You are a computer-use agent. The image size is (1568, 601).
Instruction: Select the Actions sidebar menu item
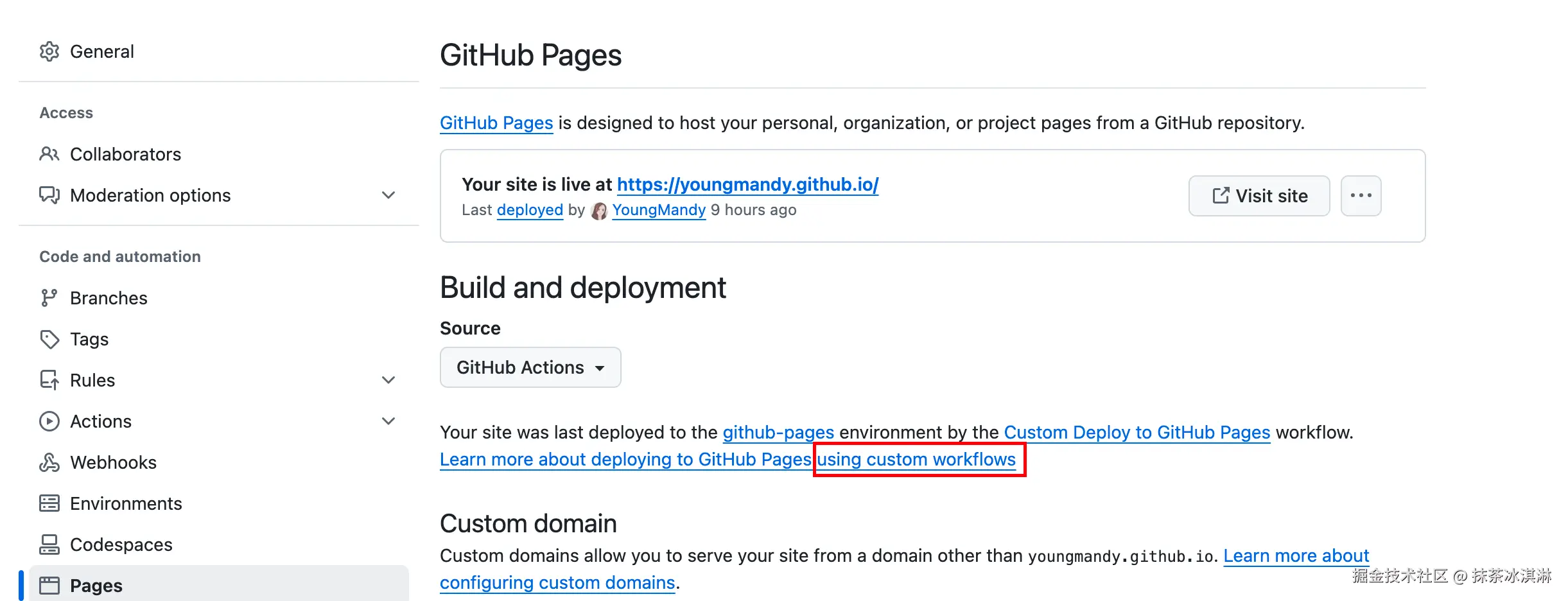click(101, 421)
